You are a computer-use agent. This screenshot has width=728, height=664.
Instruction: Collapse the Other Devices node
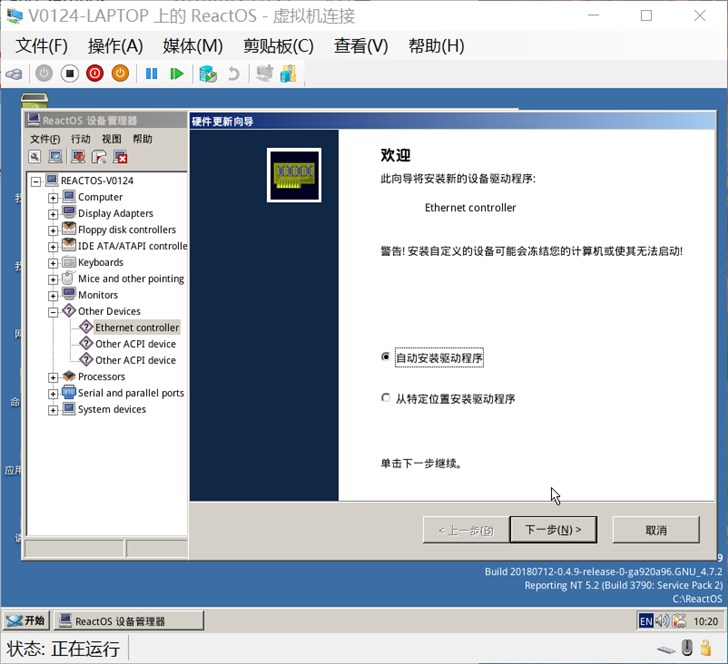coord(53,312)
